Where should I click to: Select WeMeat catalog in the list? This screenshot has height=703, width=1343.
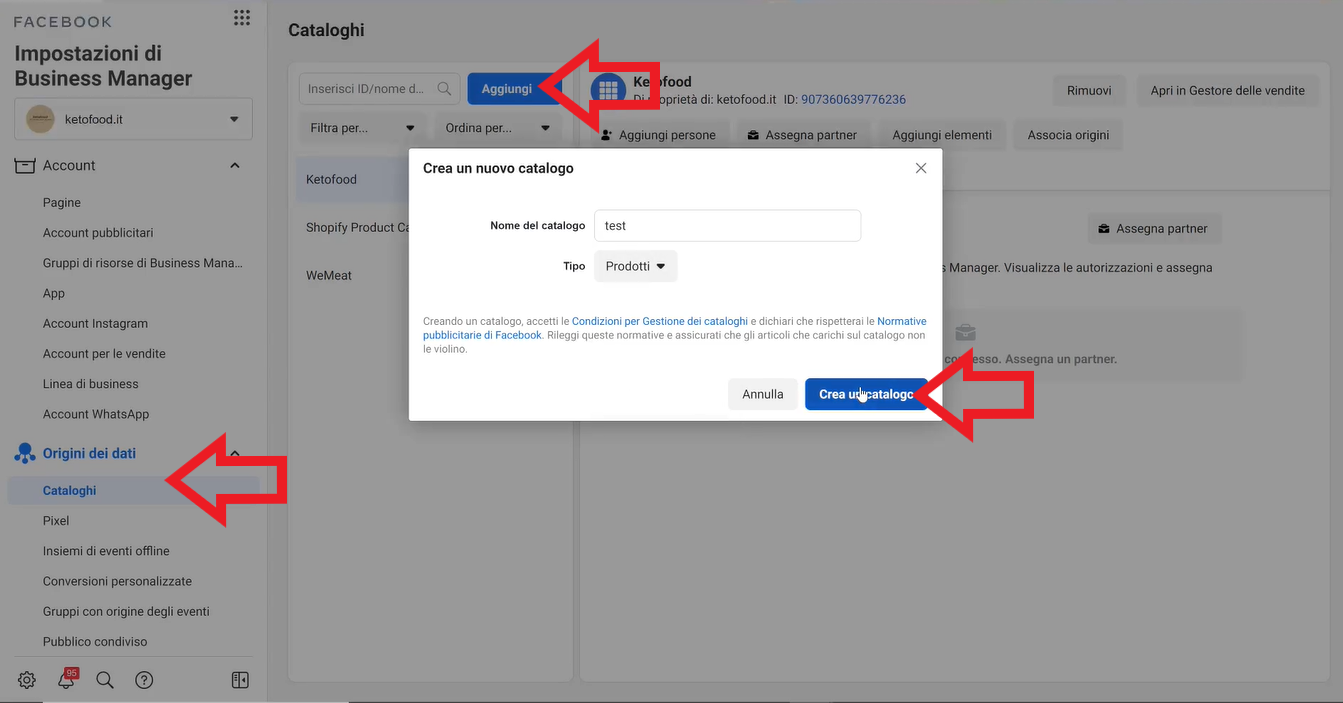329,275
